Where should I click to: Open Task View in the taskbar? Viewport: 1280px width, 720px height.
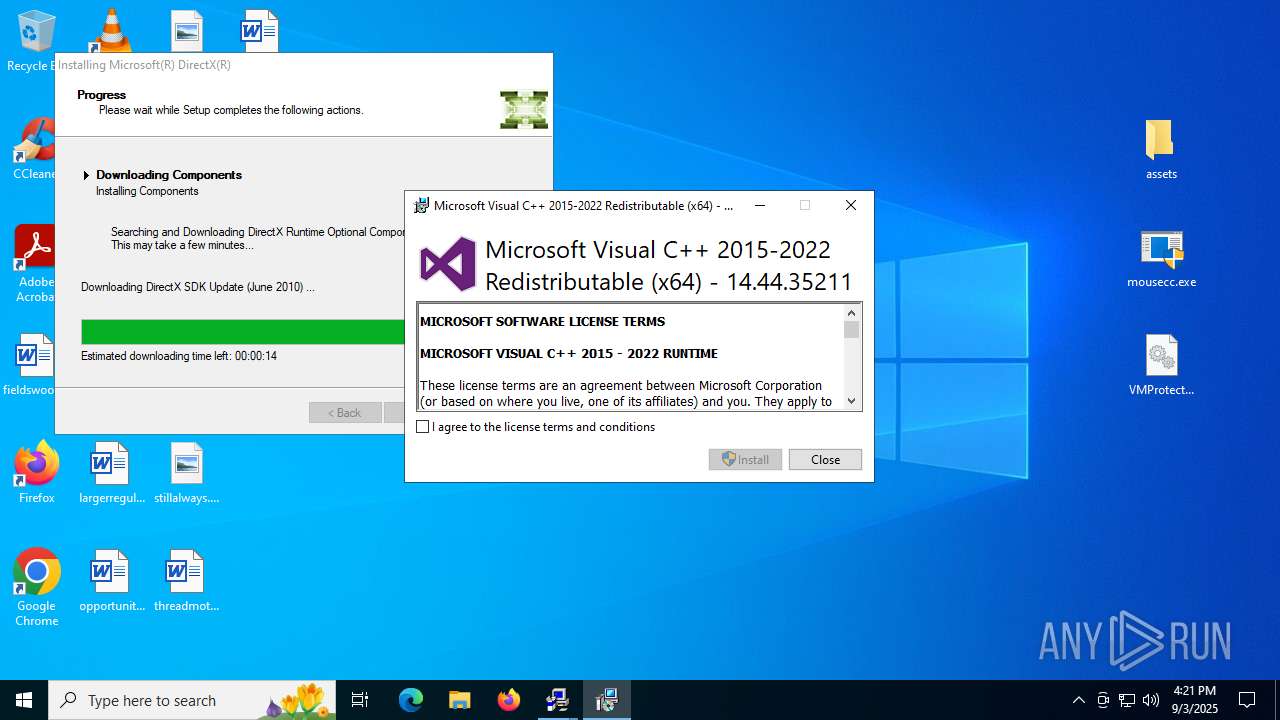pyautogui.click(x=360, y=700)
